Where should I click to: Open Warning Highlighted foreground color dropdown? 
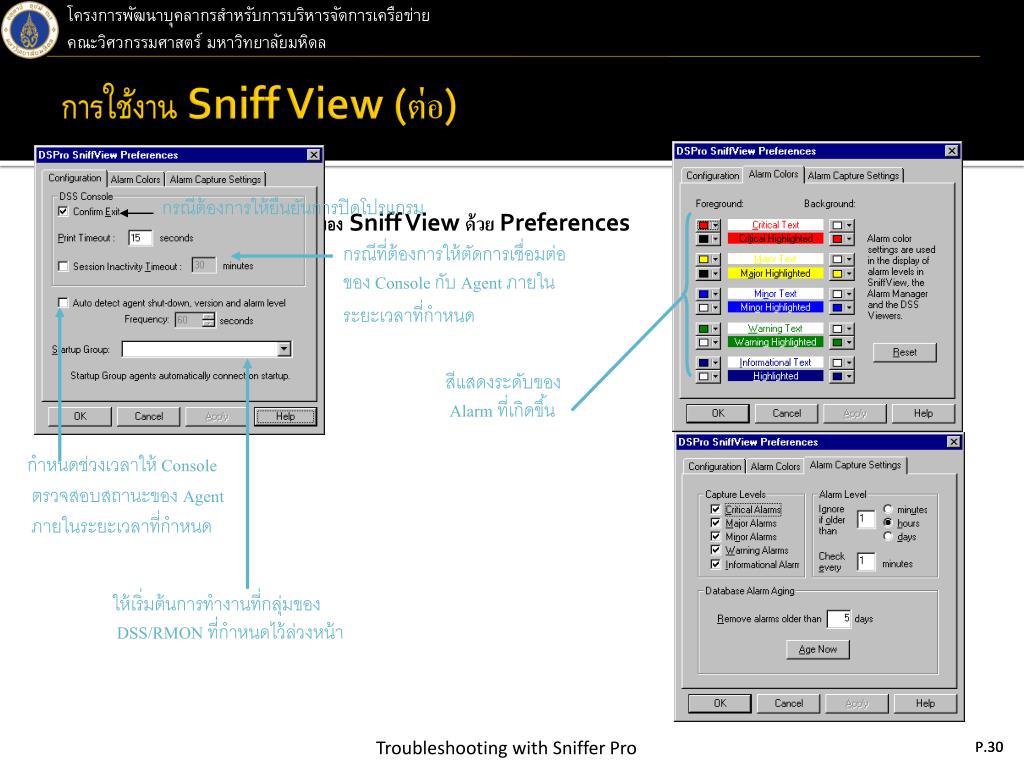(x=716, y=342)
